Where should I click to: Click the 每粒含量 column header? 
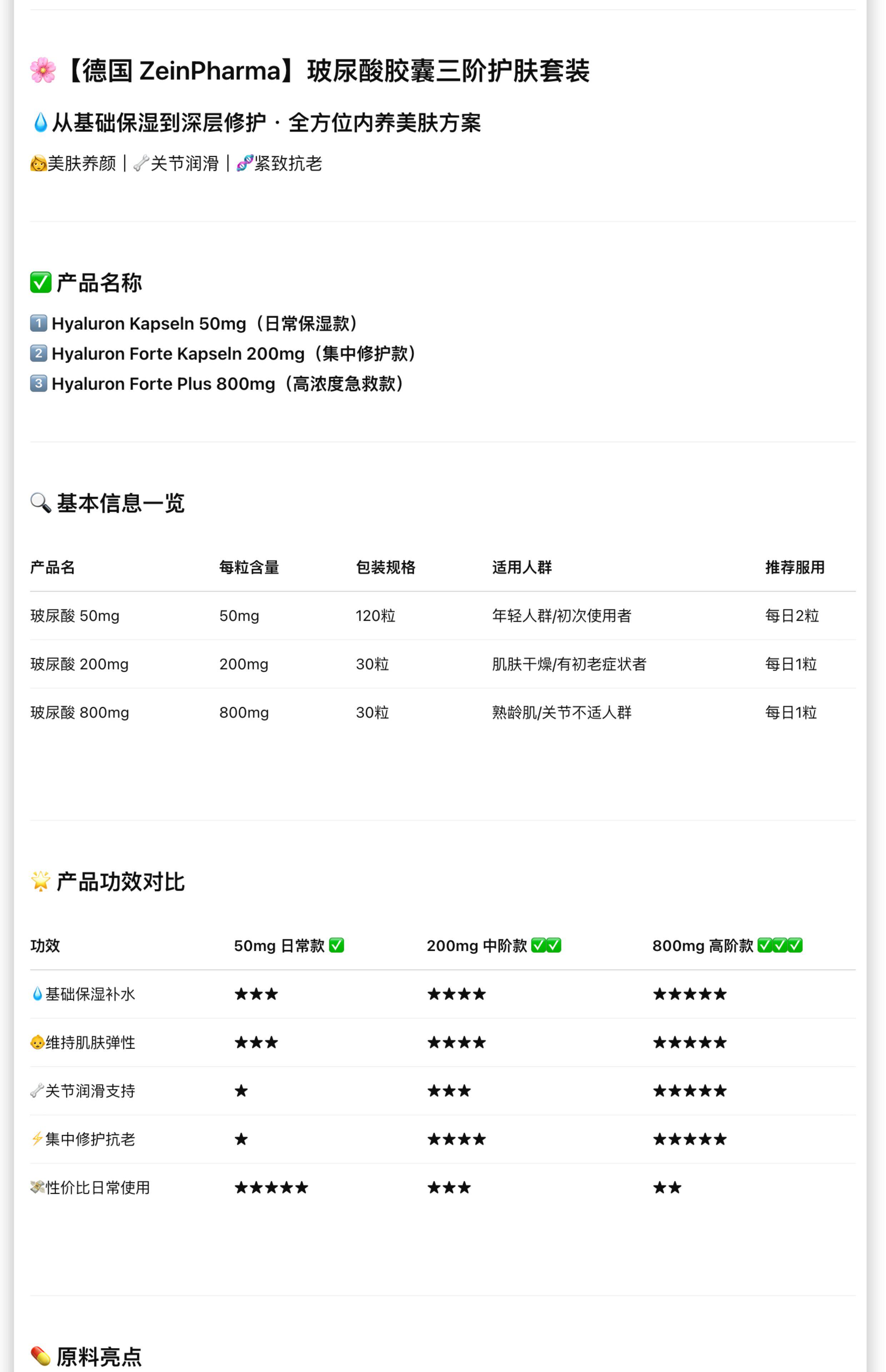249,567
